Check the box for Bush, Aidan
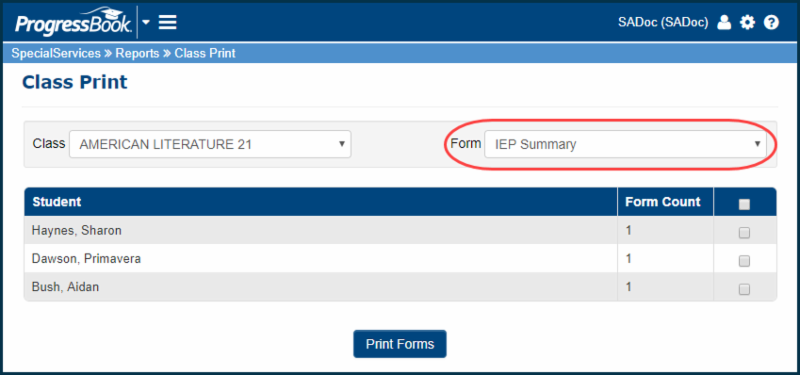This screenshot has height=375, width=800. (x=744, y=289)
